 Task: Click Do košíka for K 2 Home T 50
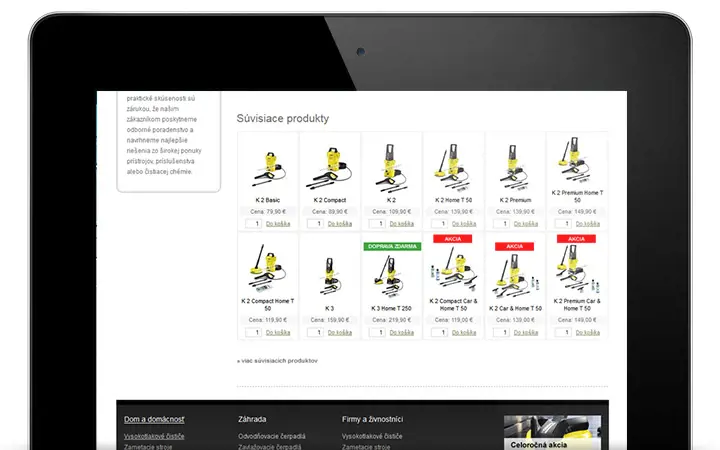464,224
